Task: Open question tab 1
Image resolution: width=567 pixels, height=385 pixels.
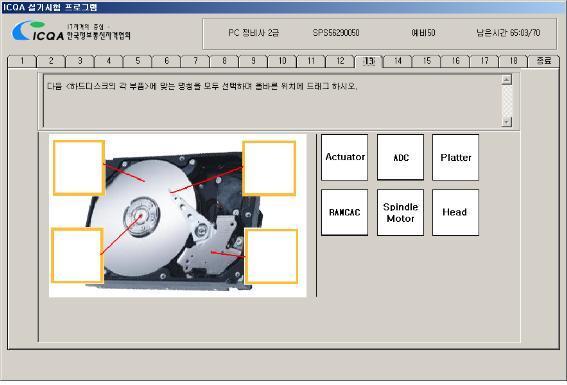Action: coord(22,61)
